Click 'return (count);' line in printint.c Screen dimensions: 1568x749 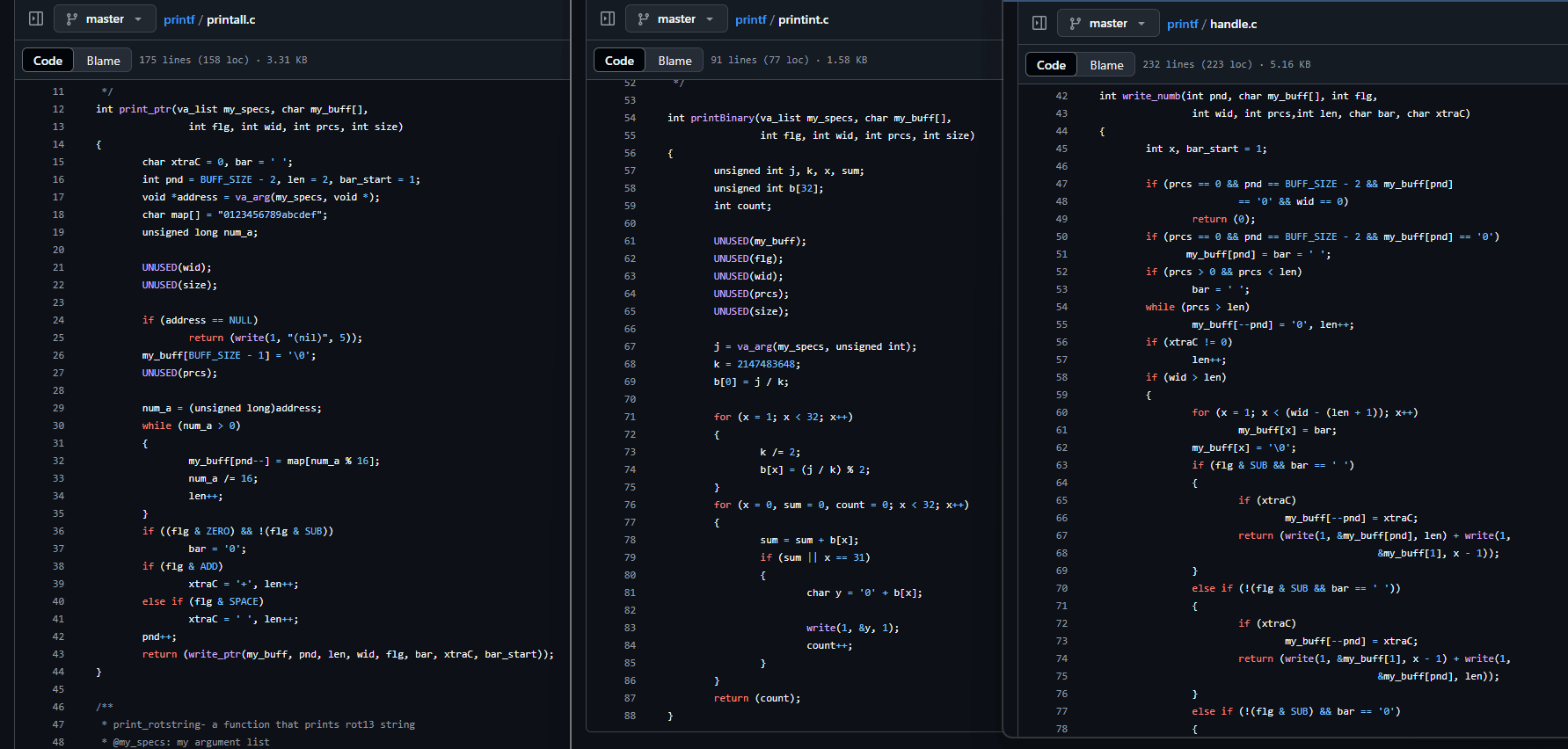757,698
